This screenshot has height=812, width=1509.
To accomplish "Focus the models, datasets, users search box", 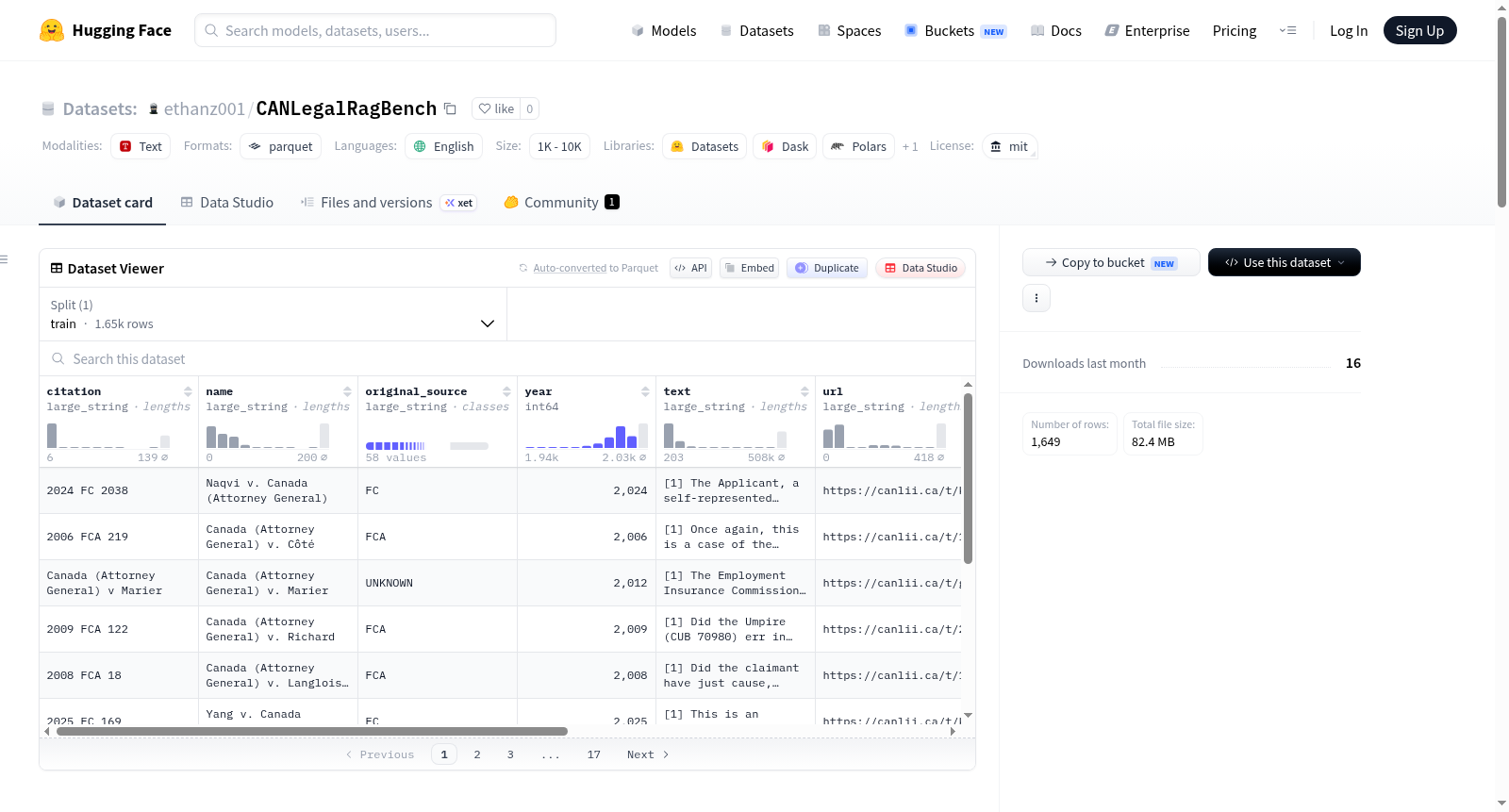I will (x=375, y=30).
